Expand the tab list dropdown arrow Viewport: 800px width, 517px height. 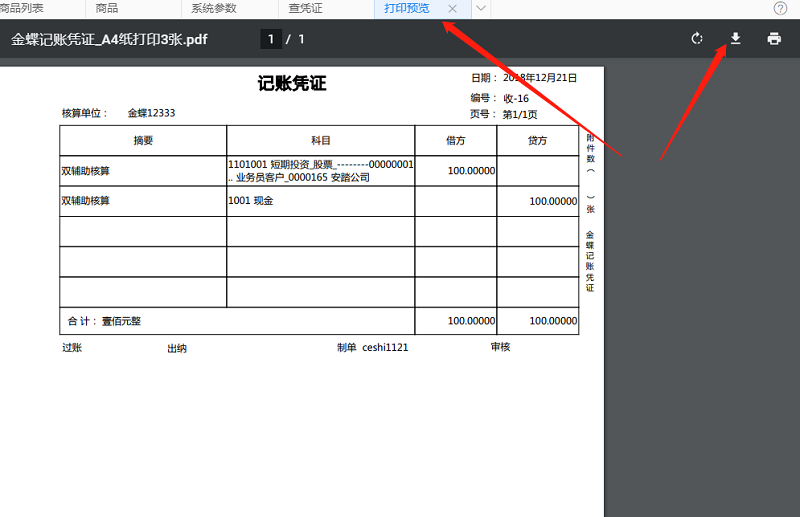click(481, 8)
